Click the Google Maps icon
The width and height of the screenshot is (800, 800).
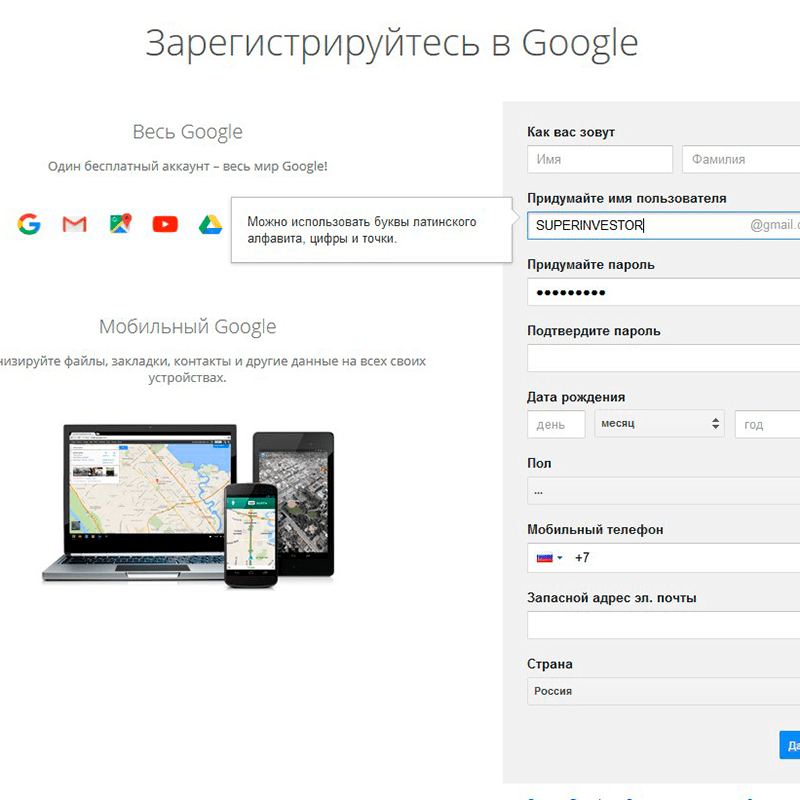pyautogui.click(x=120, y=224)
